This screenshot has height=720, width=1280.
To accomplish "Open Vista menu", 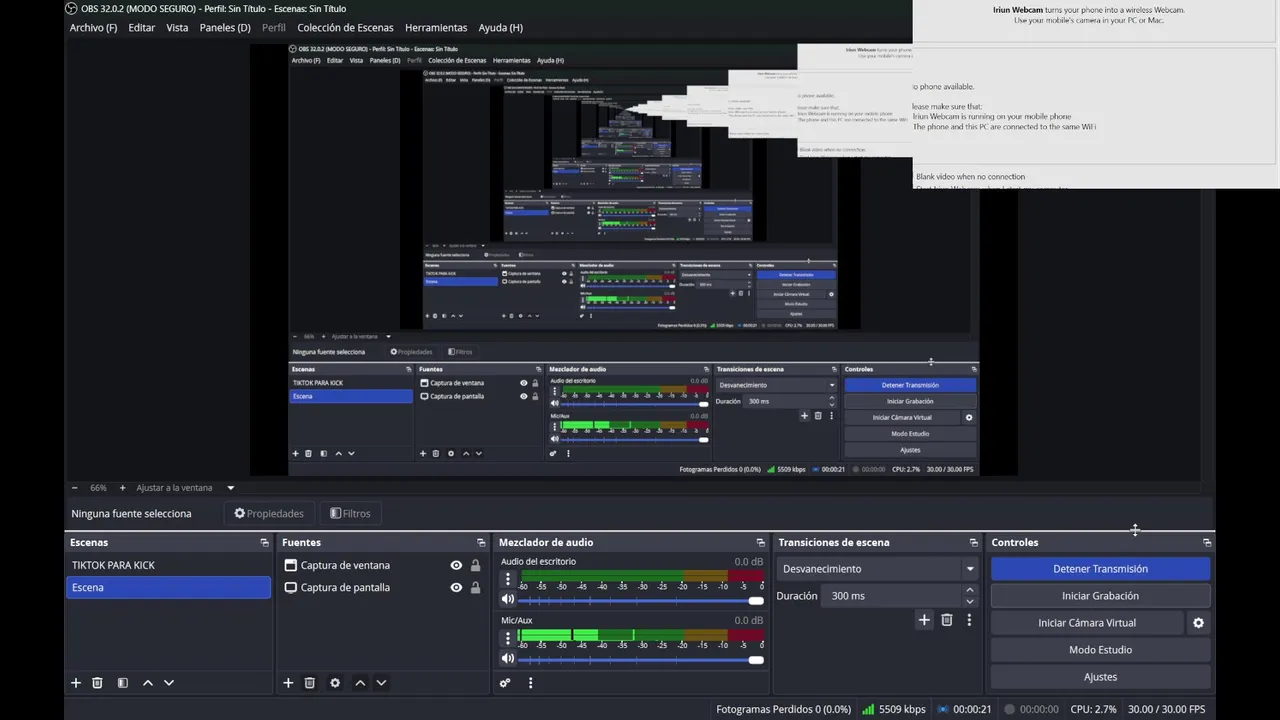I will click(177, 28).
